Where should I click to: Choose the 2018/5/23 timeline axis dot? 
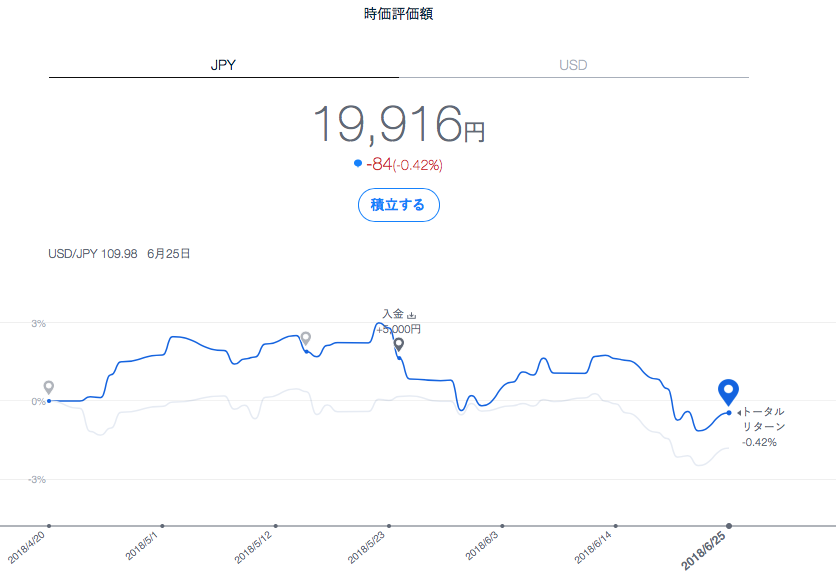389,526
